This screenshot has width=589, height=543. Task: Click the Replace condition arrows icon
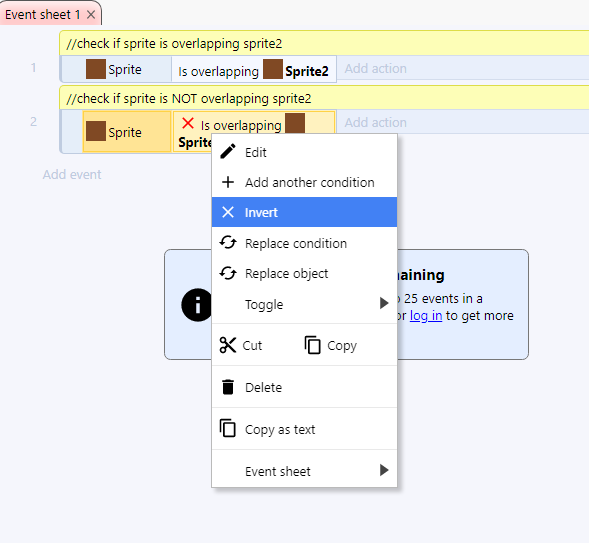coord(228,243)
